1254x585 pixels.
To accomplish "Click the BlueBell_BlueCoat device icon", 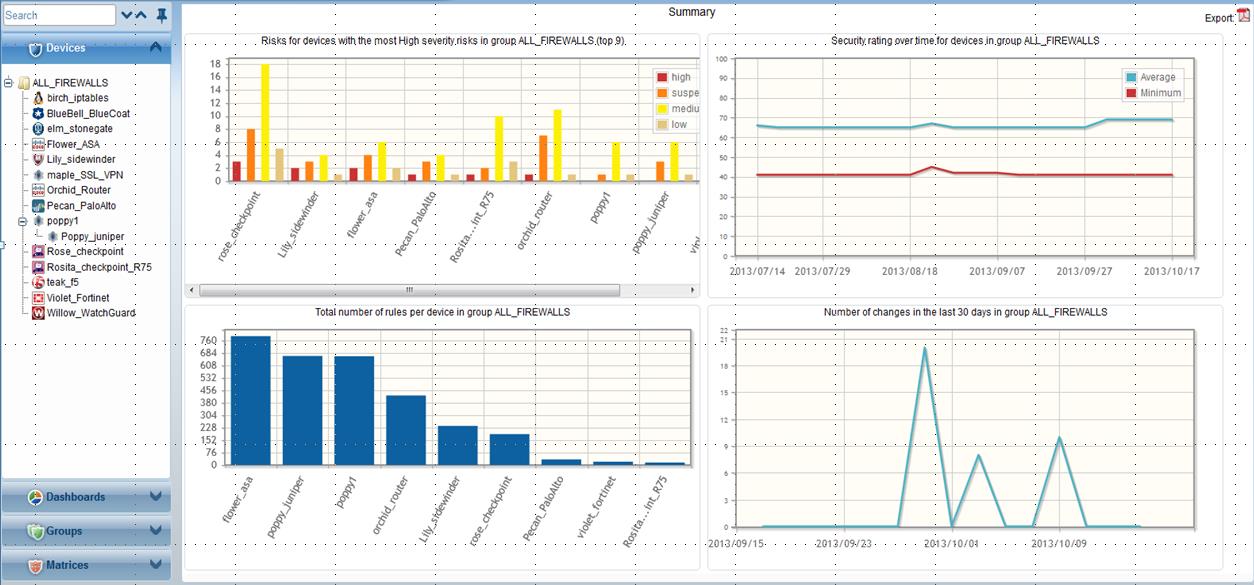I will pyautogui.click(x=38, y=114).
